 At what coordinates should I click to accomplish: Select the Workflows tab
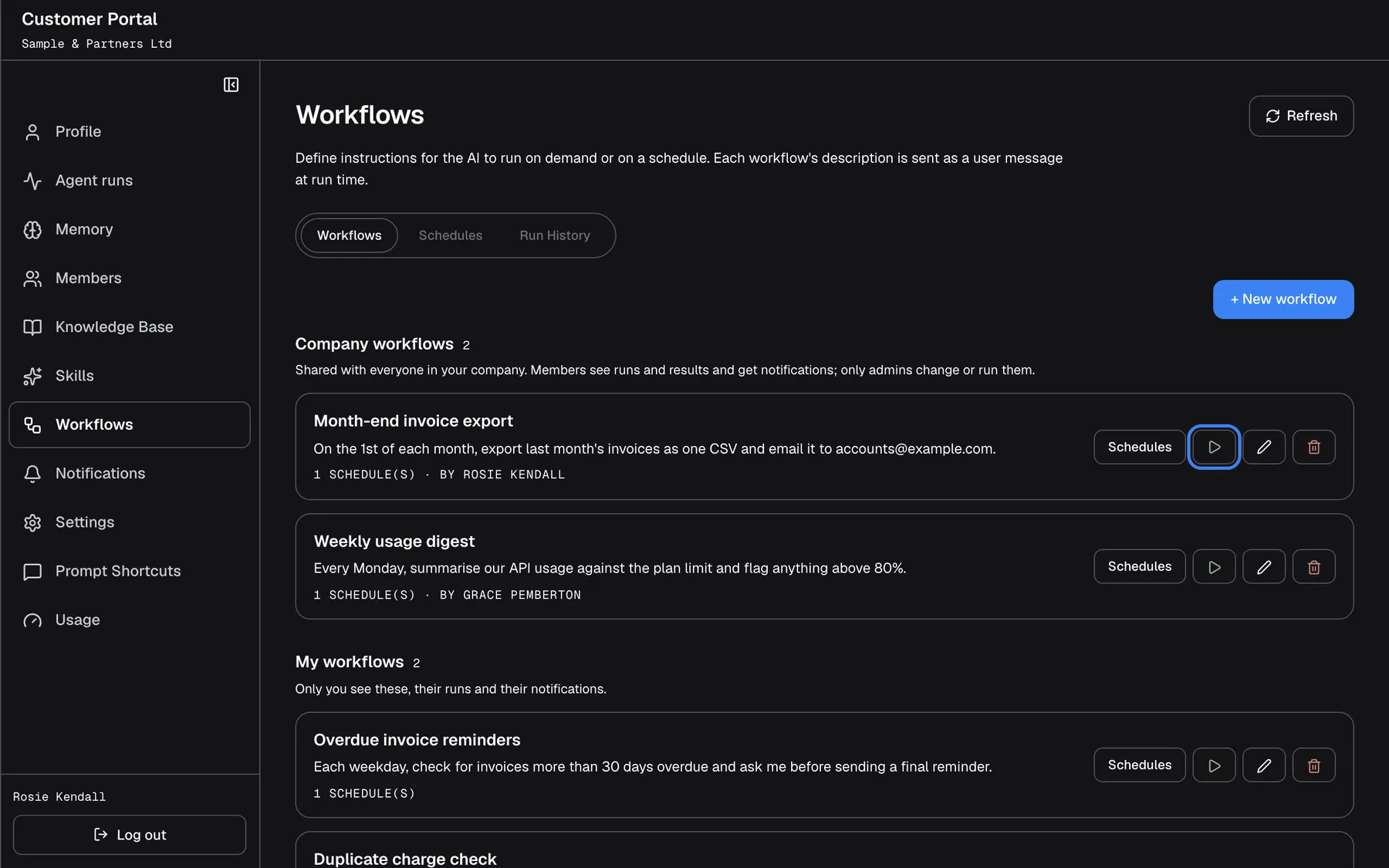click(349, 235)
